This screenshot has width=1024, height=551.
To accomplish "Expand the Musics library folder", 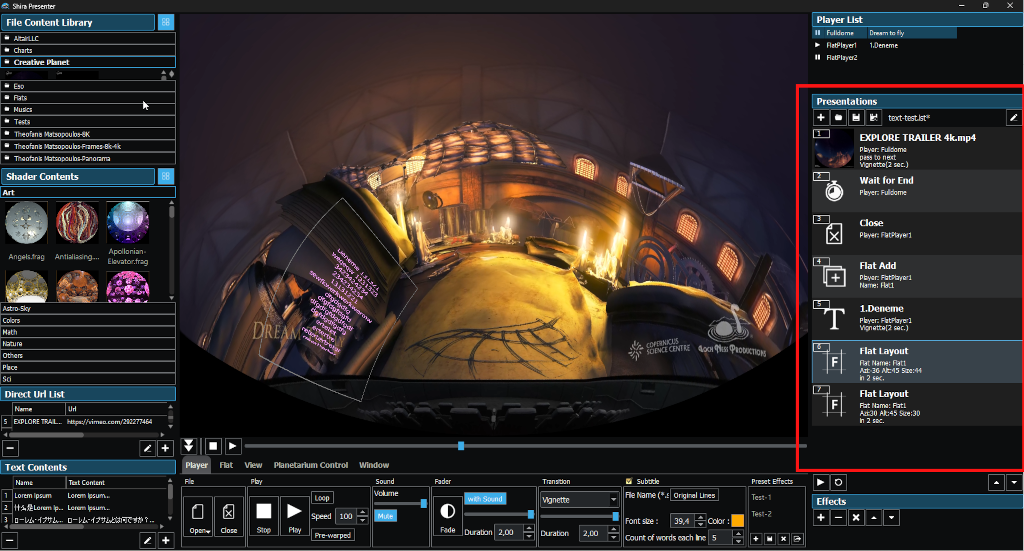I will tap(88, 109).
